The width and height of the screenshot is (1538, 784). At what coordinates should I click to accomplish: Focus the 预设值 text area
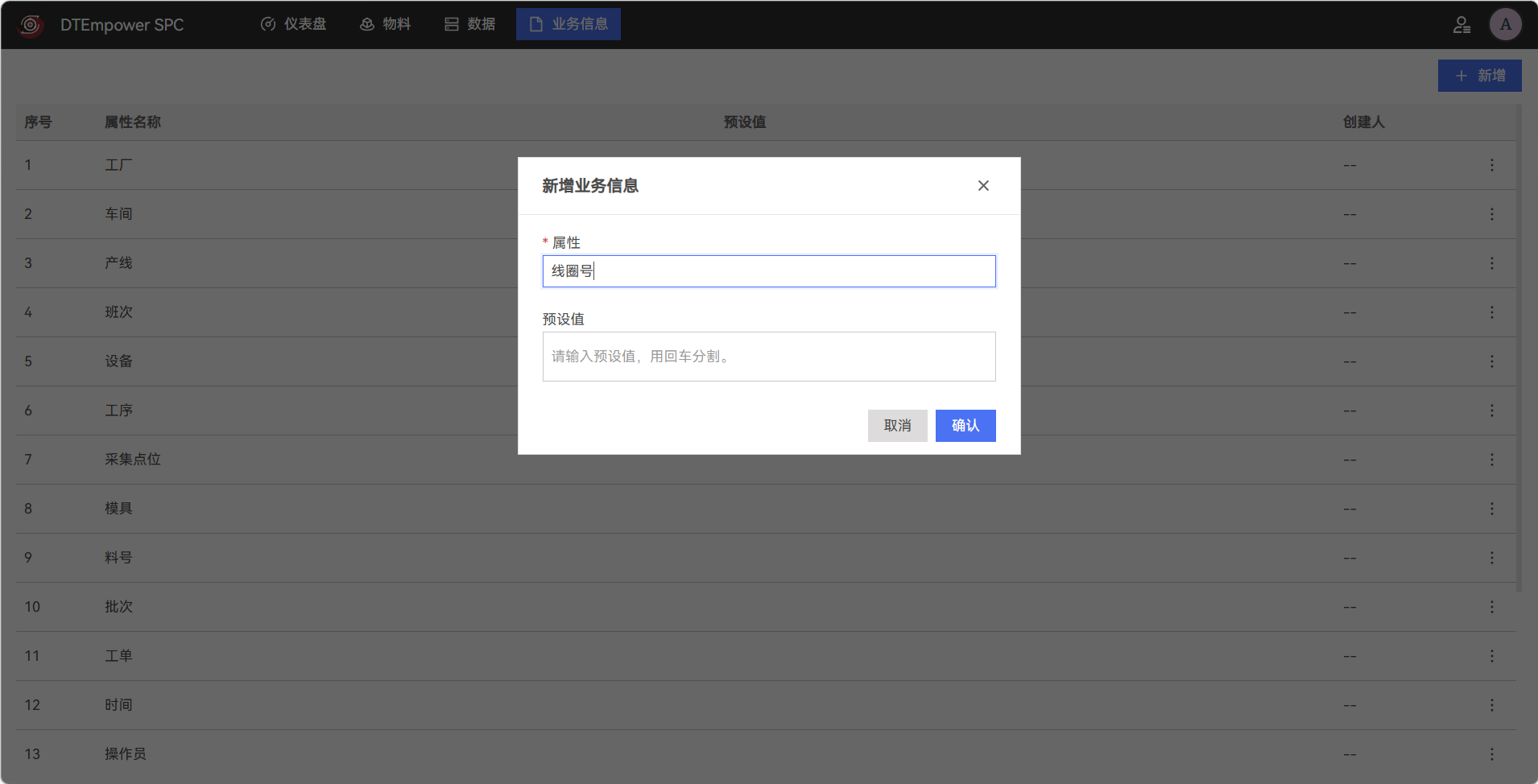[x=769, y=357]
